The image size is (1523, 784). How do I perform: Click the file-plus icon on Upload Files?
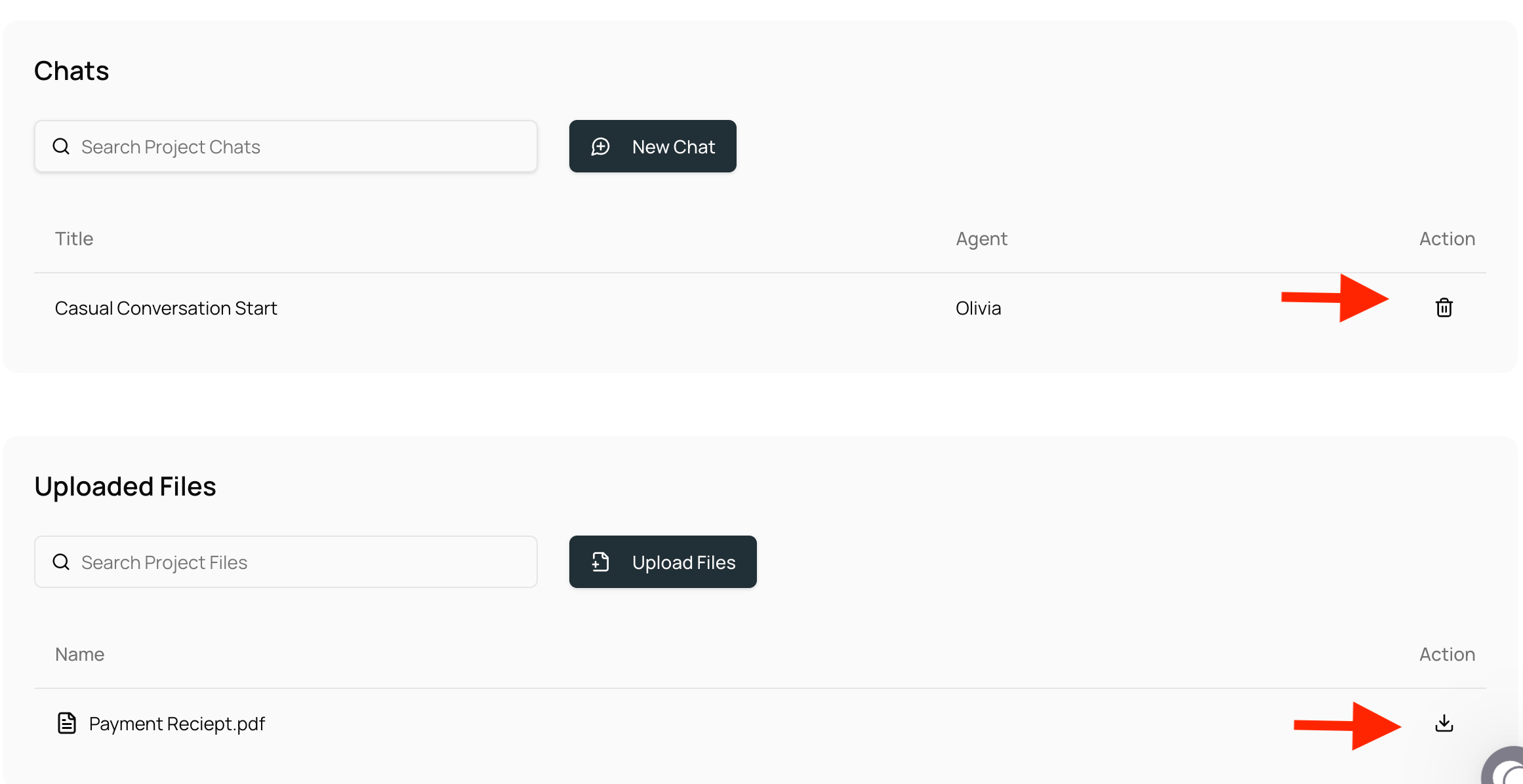coord(600,562)
